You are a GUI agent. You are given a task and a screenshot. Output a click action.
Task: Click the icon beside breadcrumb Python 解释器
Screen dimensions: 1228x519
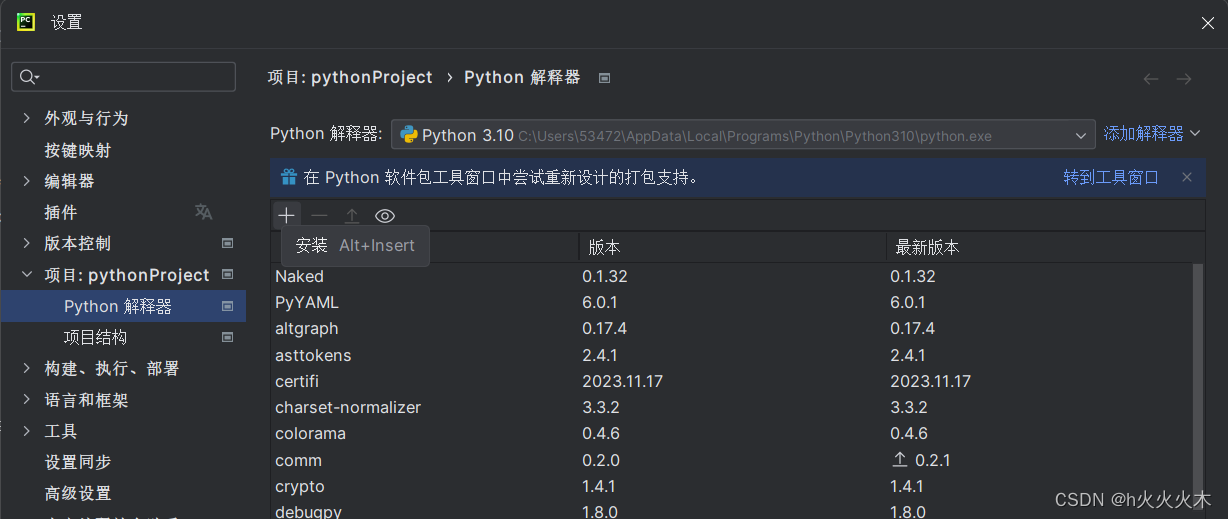click(604, 78)
